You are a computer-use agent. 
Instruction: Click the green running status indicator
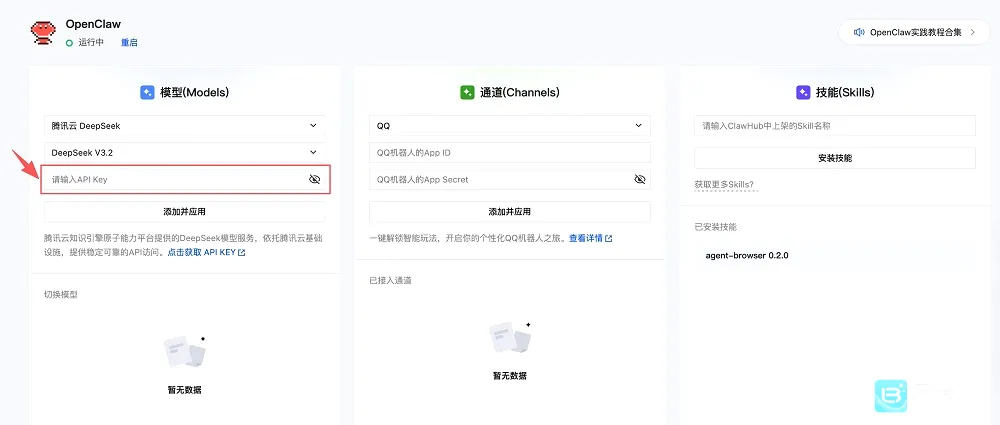coord(70,43)
